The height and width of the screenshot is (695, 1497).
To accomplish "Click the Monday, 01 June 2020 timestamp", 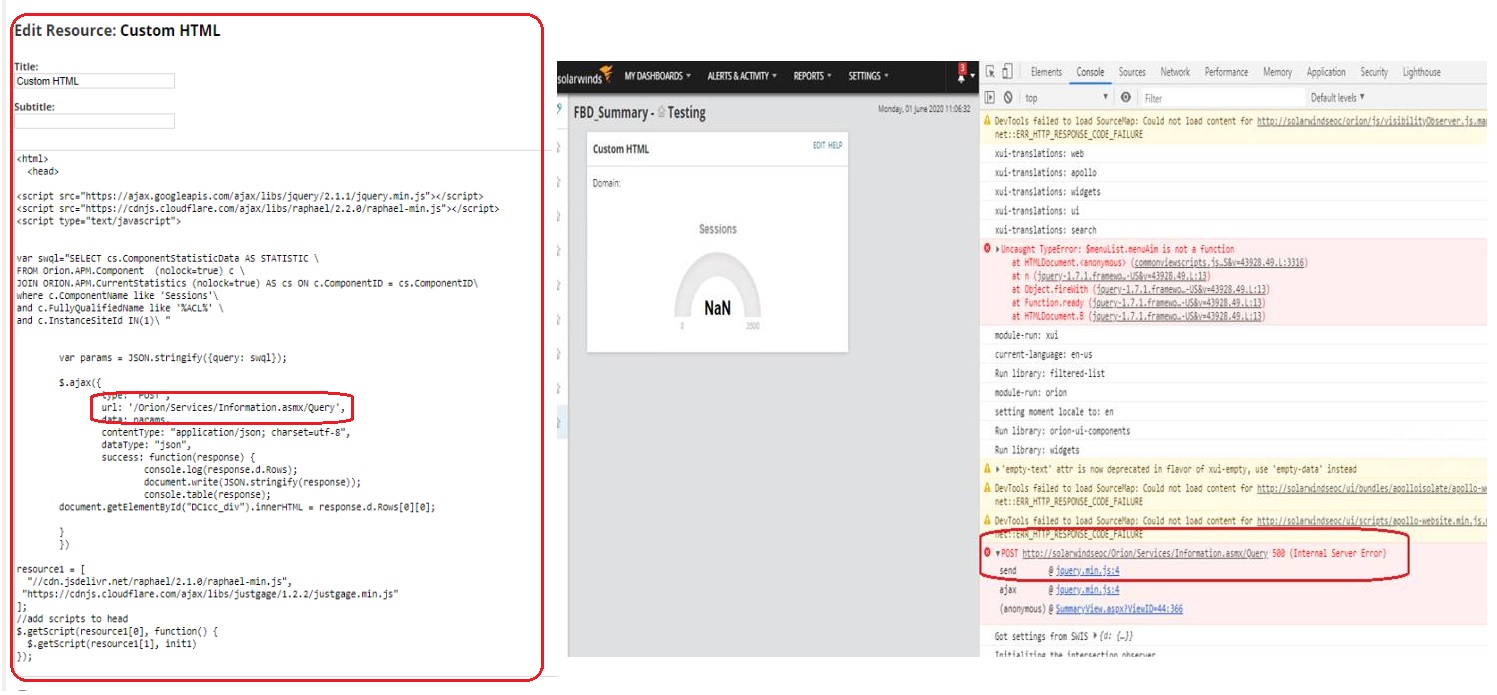I will click(924, 108).
